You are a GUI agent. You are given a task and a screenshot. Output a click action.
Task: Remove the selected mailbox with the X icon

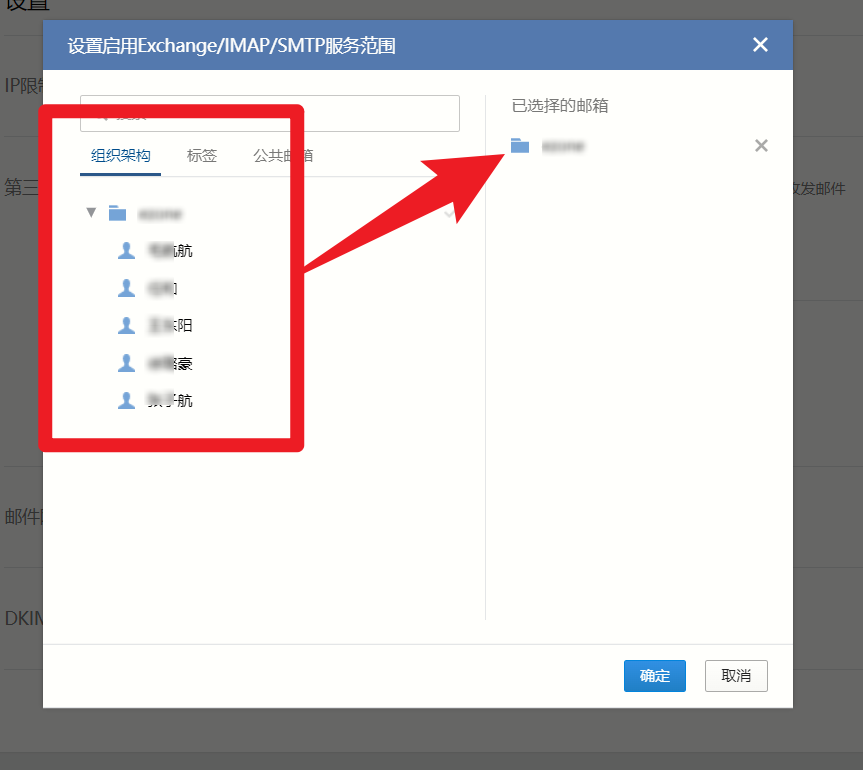(x=761, y=146)
